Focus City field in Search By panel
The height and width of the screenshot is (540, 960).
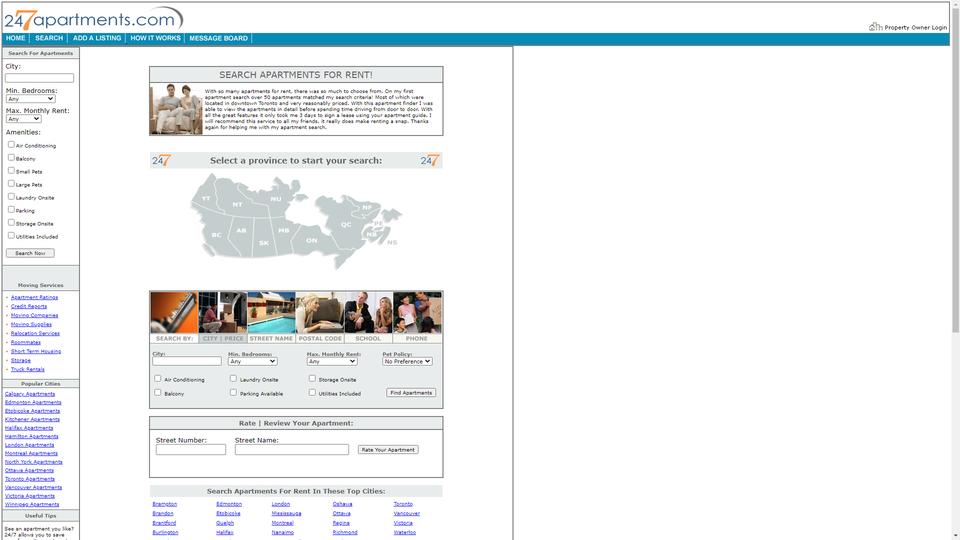pyautogui.click(x=187, y=362)
